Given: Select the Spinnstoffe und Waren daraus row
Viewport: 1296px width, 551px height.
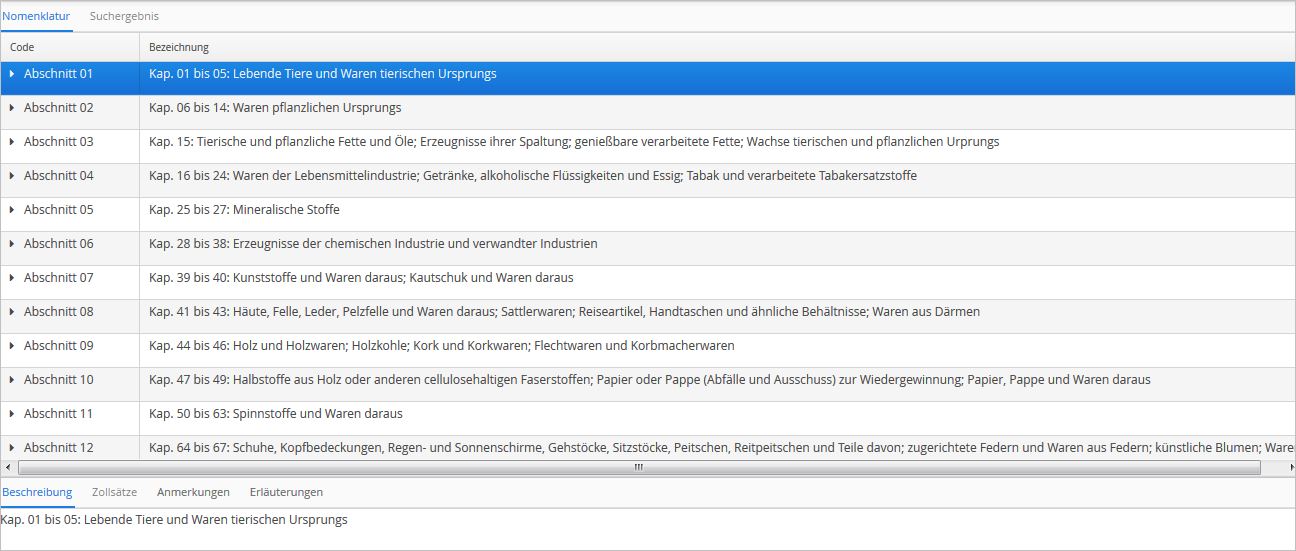Looking at the screenshot, I should click(x=648, y=414).
